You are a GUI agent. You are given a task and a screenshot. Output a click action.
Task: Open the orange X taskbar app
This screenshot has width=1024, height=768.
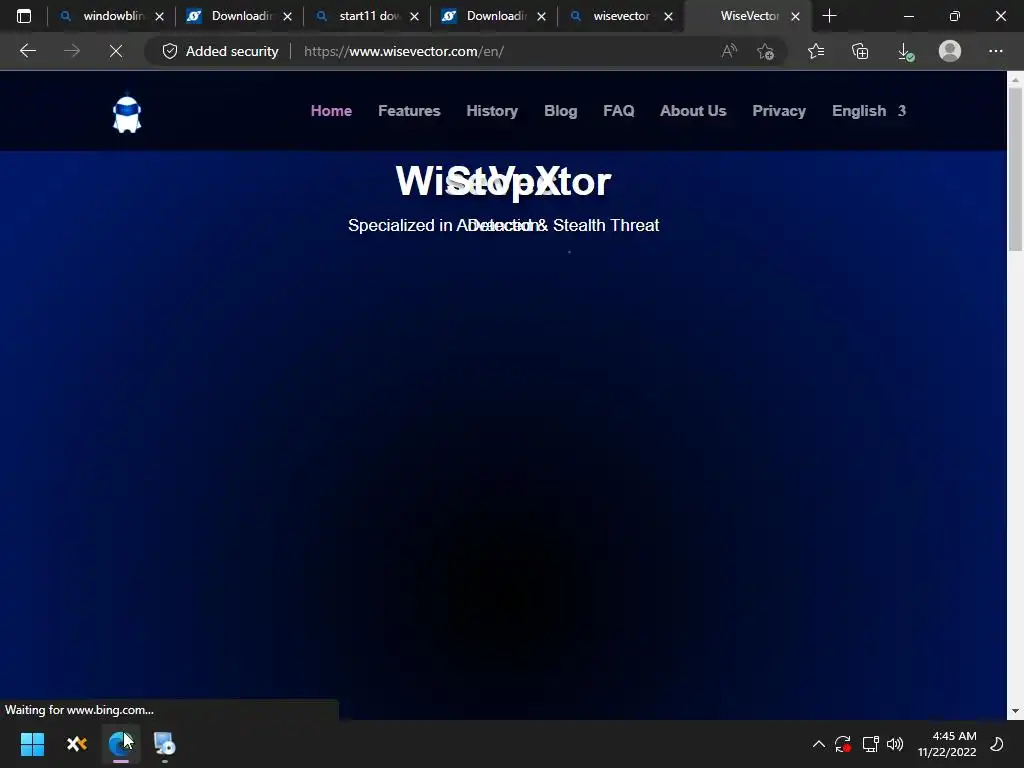point(76,744)
